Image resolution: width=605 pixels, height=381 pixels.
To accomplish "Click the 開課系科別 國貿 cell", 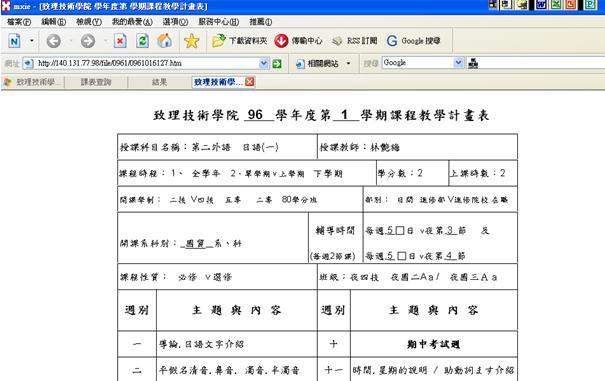I will [x=213, y=238].
